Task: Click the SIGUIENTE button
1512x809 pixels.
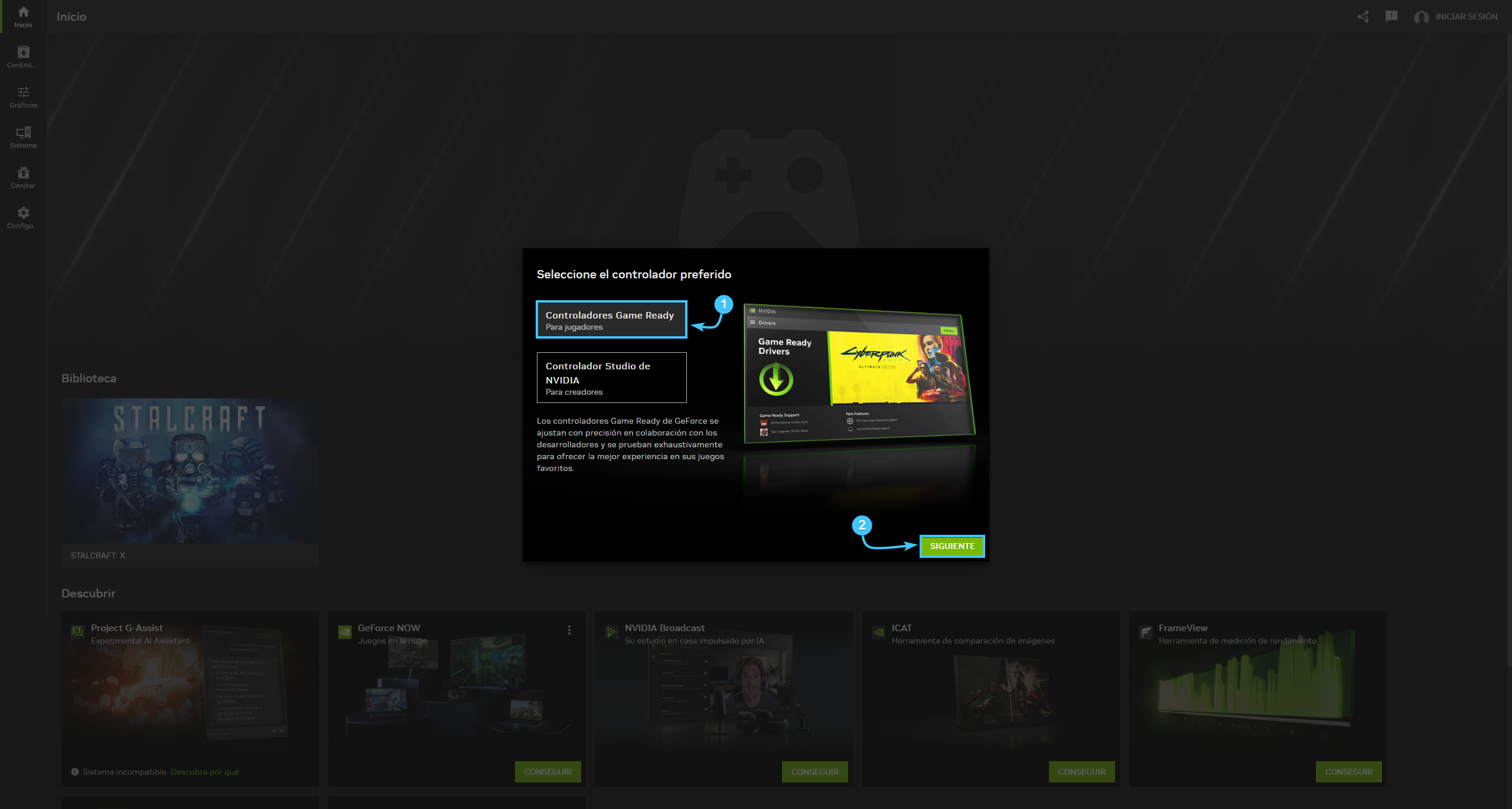Action: pos(952,546)
